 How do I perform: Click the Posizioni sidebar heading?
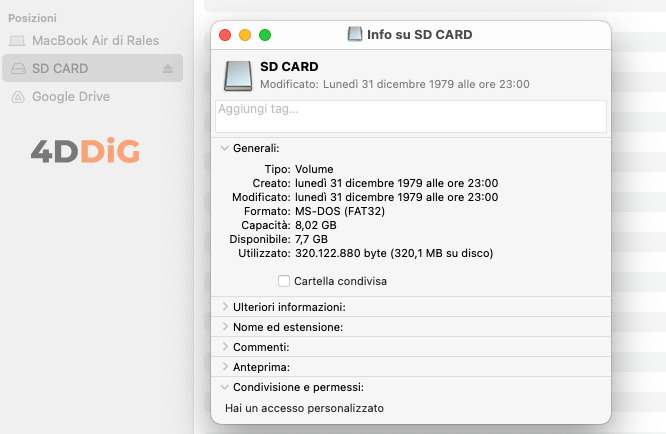(x=32, y=18)
